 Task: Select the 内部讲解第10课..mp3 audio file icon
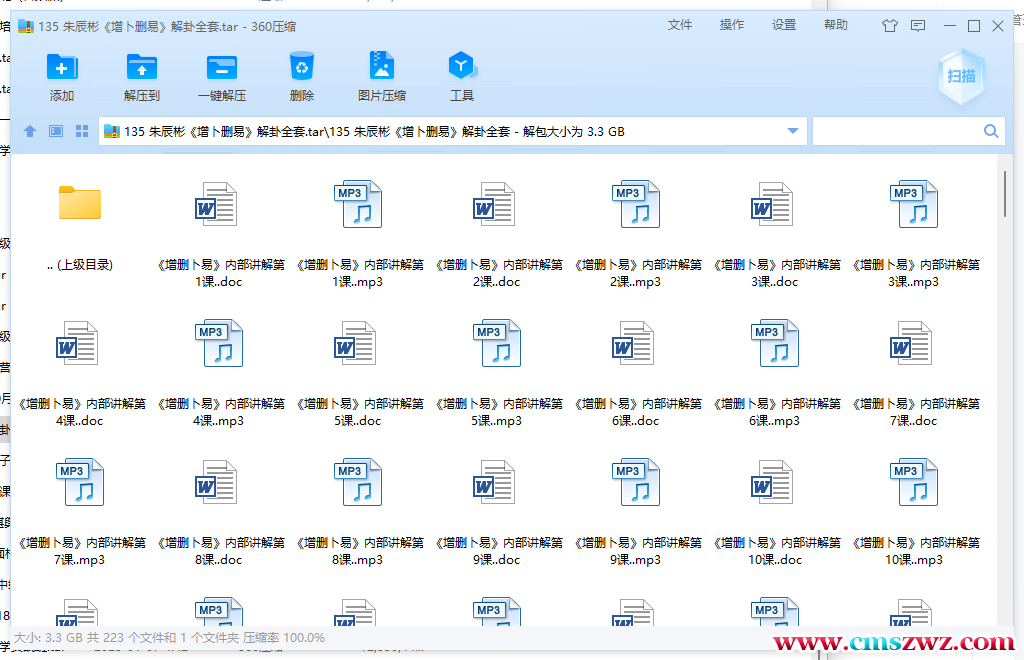[x=914, y=482]
